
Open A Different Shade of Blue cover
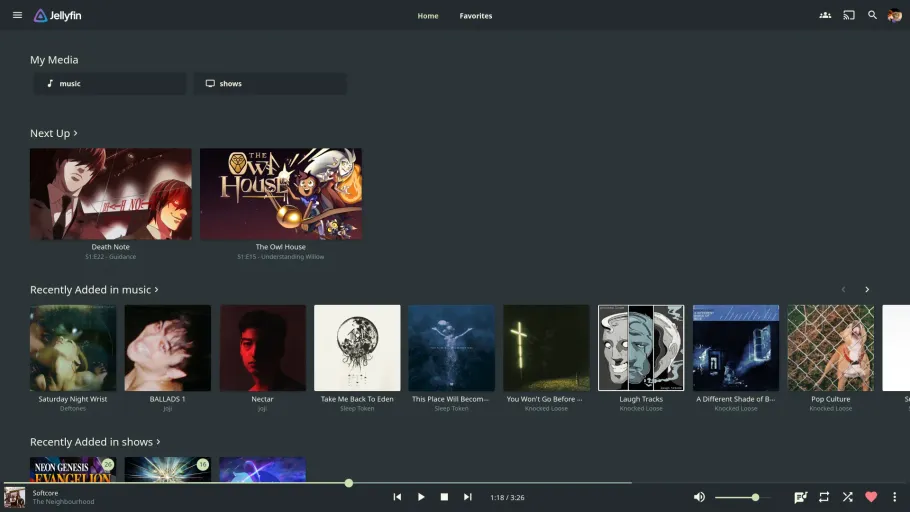tap(736, 348)
